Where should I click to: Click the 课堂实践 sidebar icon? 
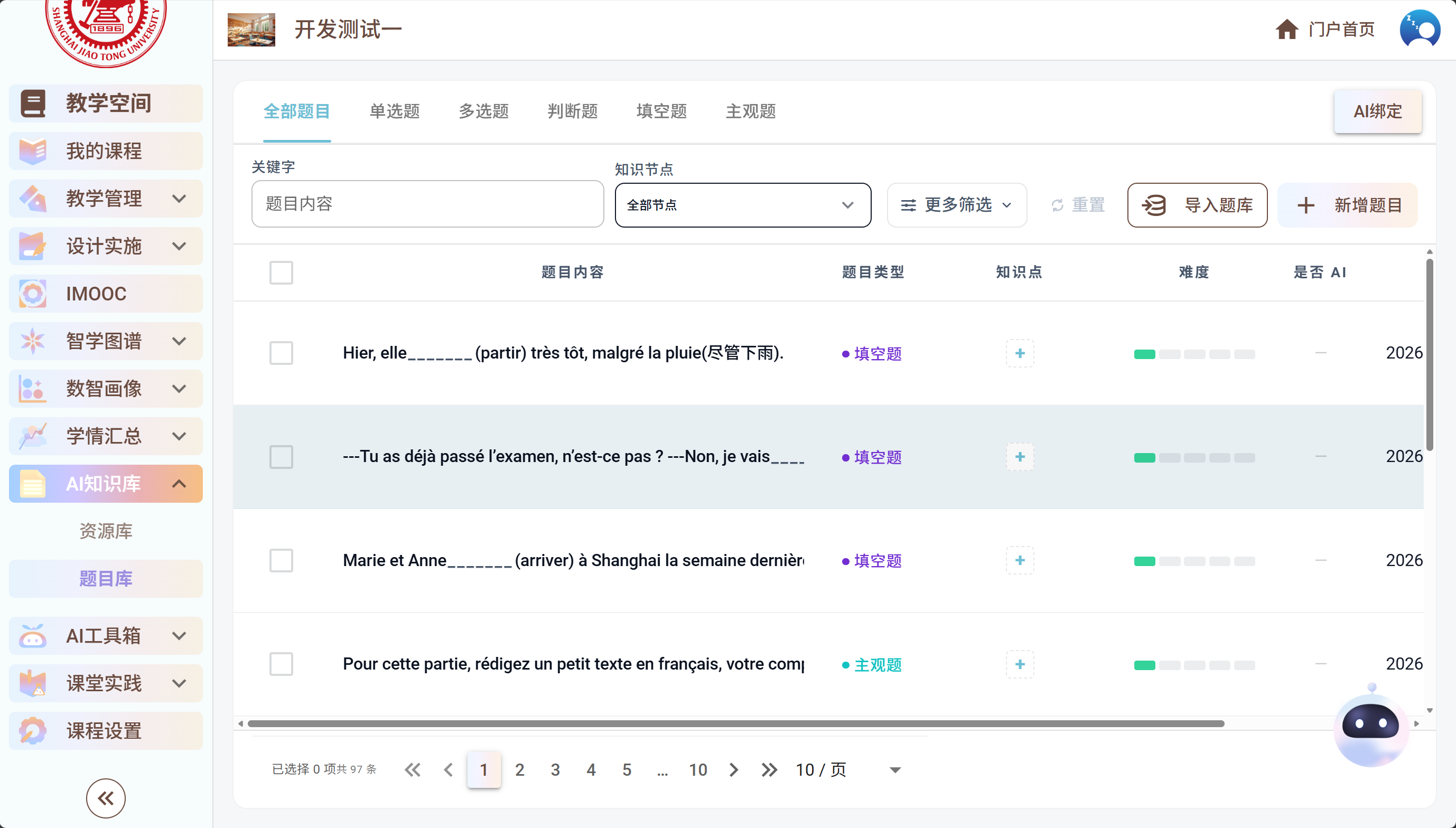coord(33,683)
